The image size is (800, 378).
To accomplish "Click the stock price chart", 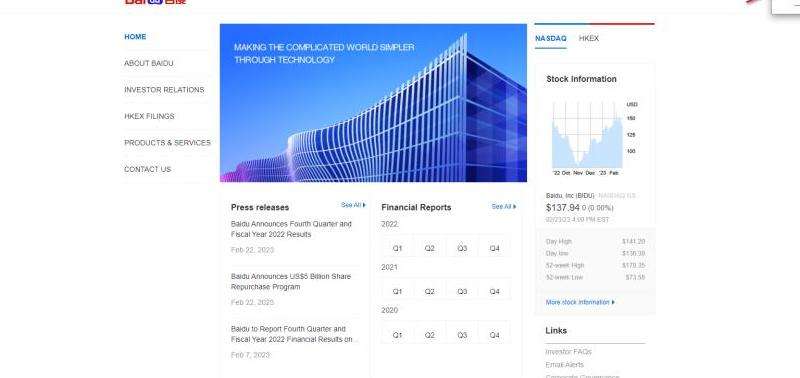I will [587, 135].
